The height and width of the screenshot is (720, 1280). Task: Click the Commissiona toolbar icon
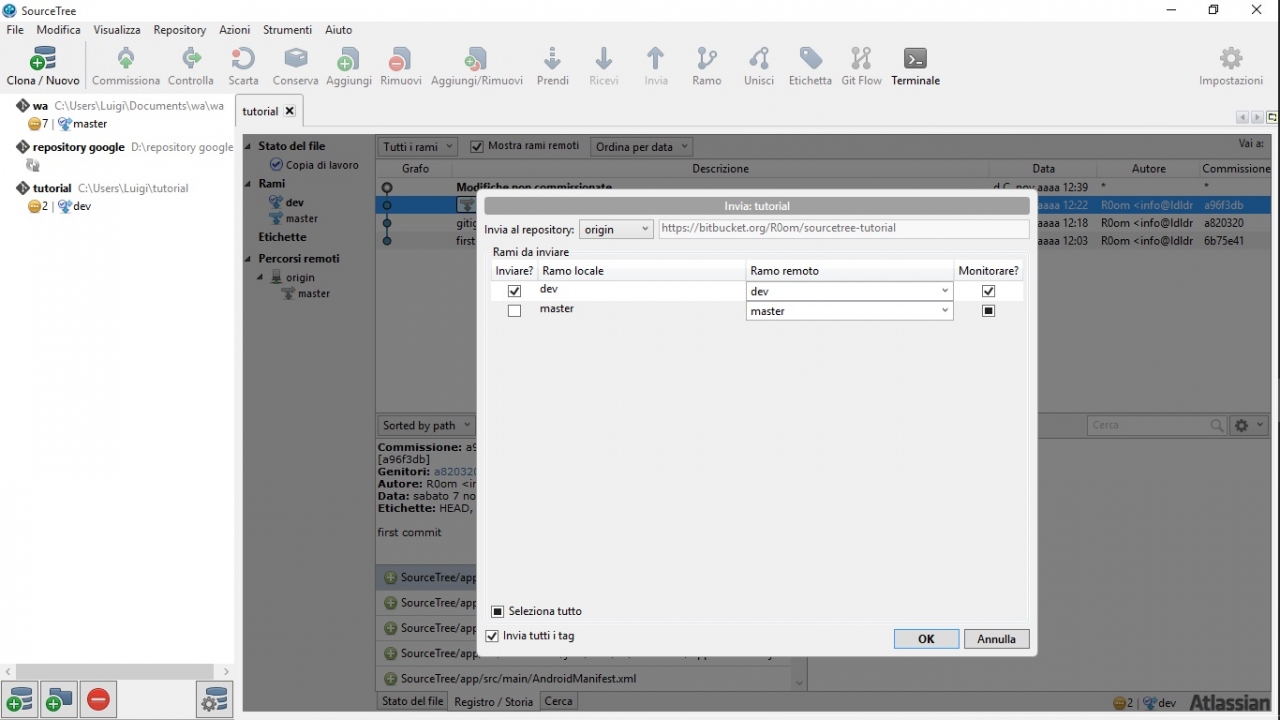point(126,66)
